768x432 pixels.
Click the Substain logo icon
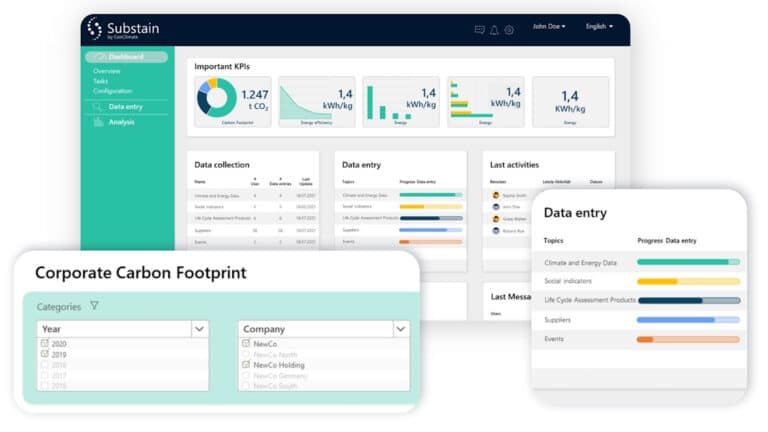tap(96, 29)
